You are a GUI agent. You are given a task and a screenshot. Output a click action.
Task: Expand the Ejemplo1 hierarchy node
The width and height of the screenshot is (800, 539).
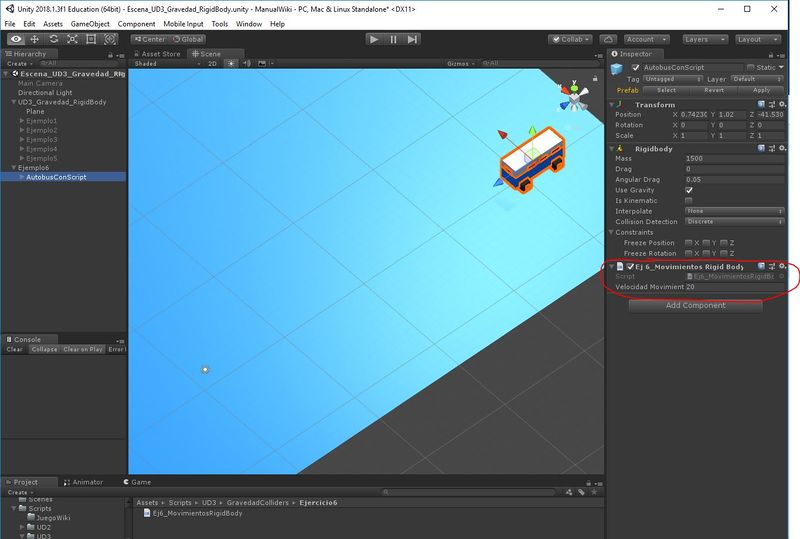(22, 121)
